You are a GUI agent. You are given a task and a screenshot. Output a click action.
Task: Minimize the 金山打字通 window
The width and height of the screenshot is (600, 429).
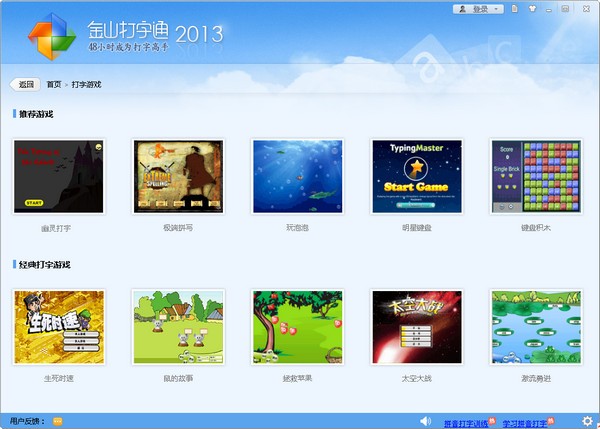[x=549, y=10]
